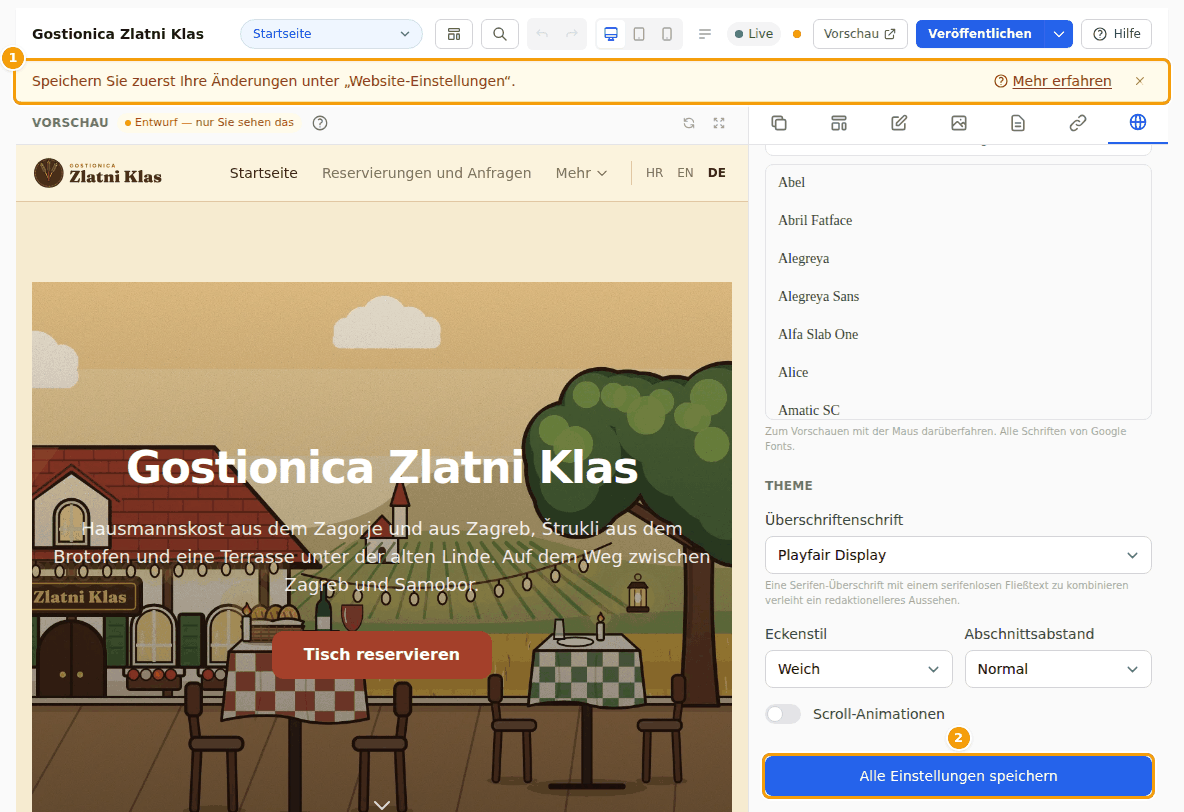Switch to tablet device preview
The image size is (1184, 812).
click(639, 34)
